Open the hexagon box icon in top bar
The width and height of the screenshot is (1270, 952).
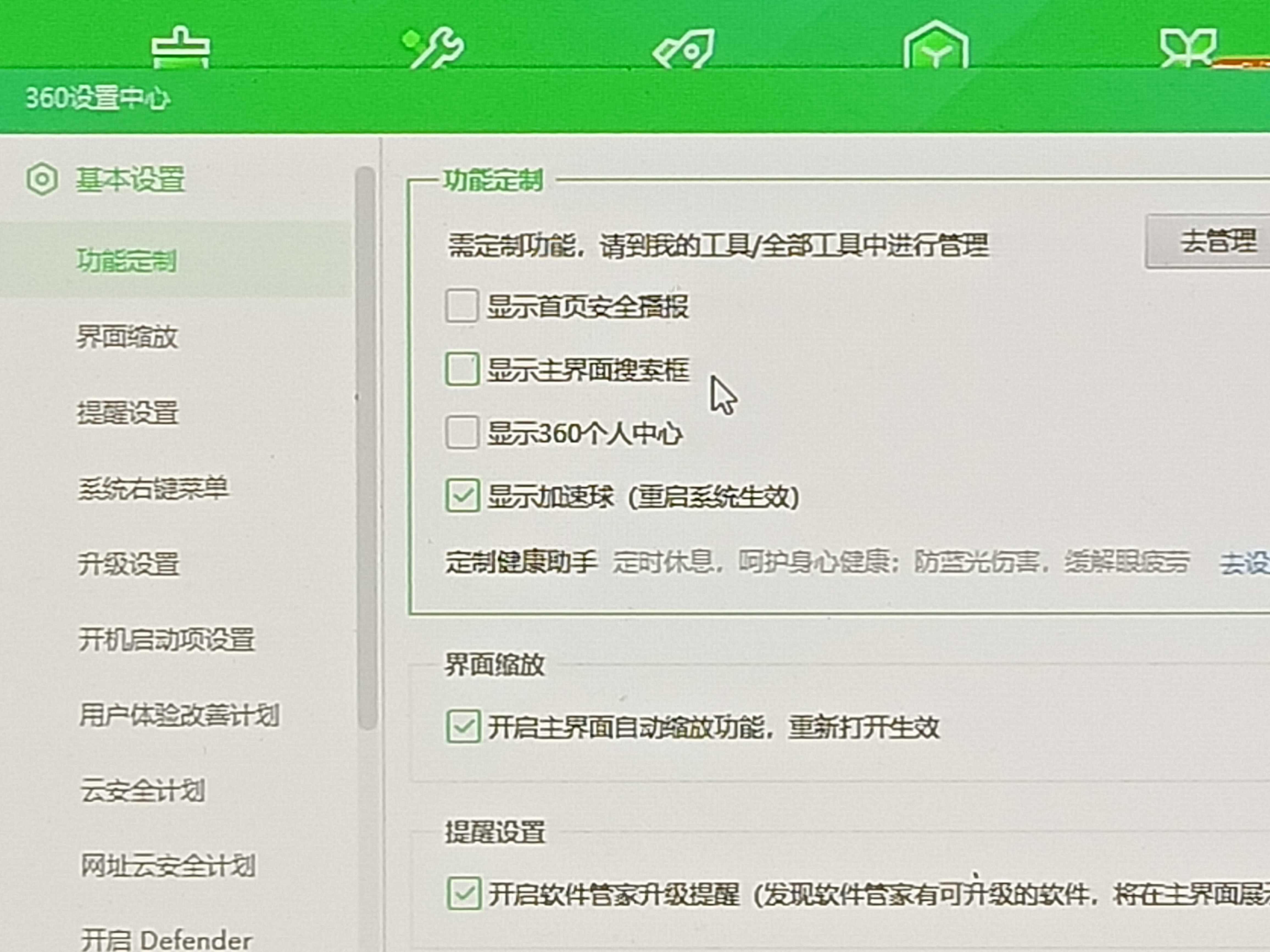936,45
